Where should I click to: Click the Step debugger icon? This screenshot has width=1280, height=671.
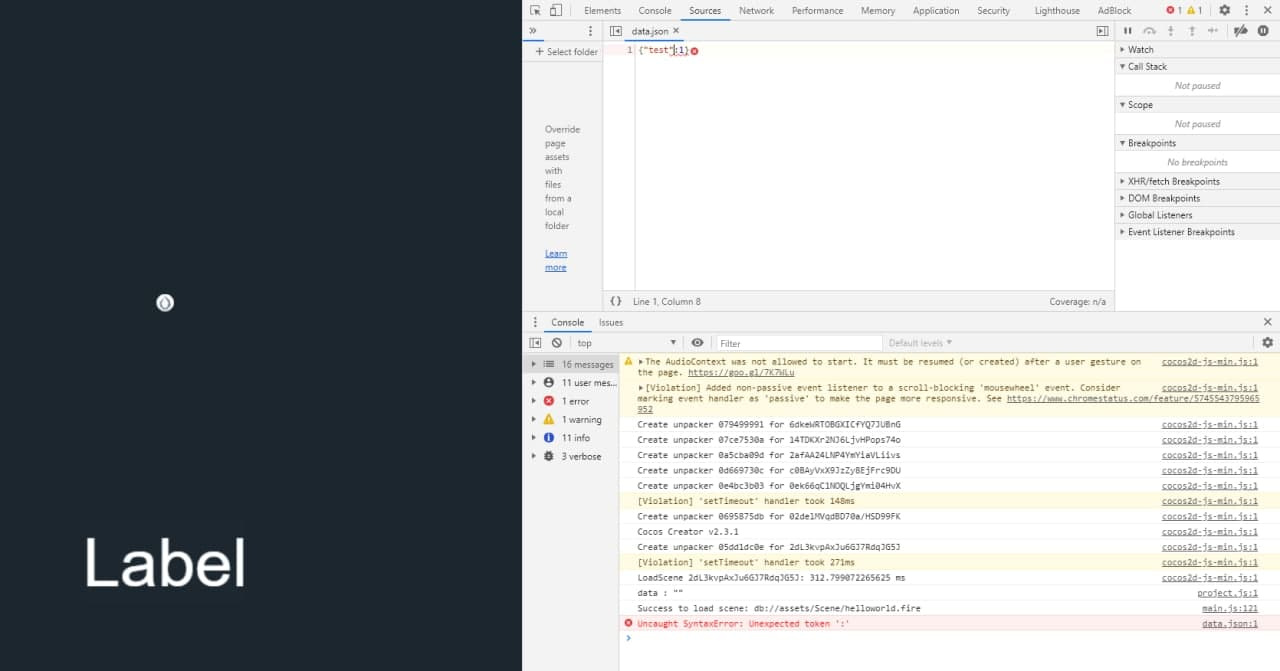coord(1213,31)
